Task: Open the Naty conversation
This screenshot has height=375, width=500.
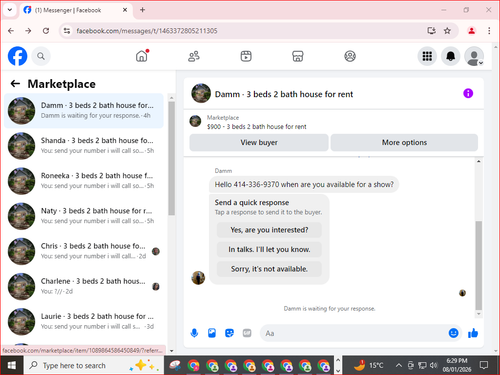Action: coord(84,216)
